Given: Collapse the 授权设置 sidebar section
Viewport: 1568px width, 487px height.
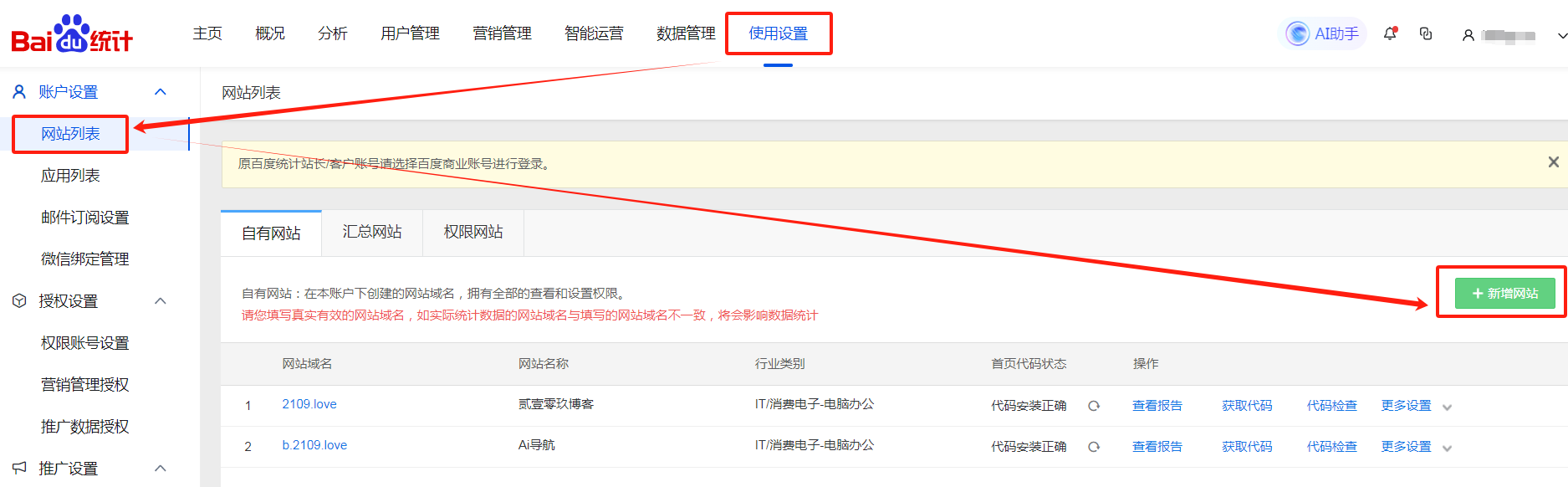Looking at the screenshot, I should (x=161, y=301).
